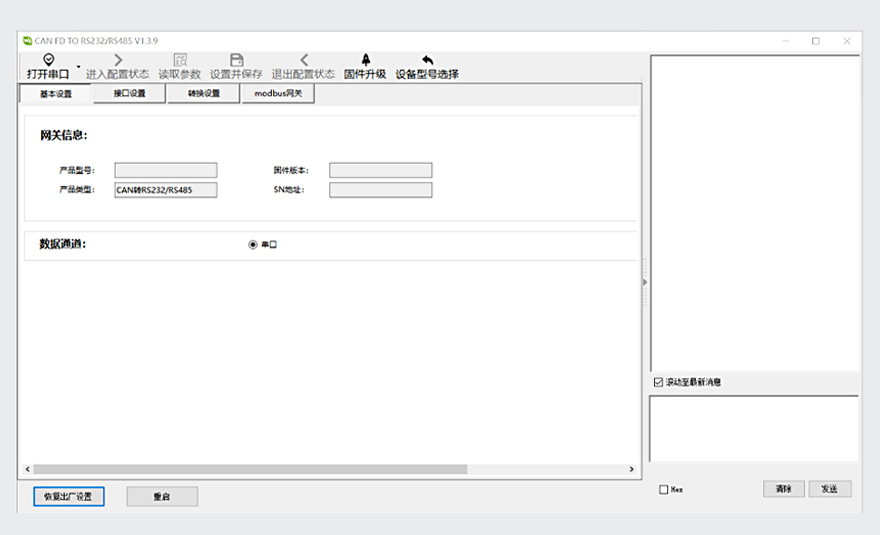Screen dimensions: 880x535
Task: Click the 发送 send button
Action: [829, 489]
